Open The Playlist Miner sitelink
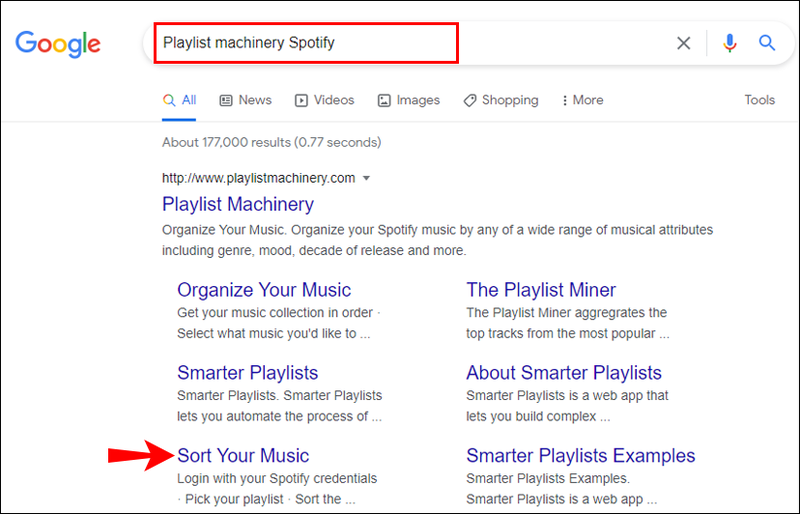800x514 pixels. click(x=541, y=290)
